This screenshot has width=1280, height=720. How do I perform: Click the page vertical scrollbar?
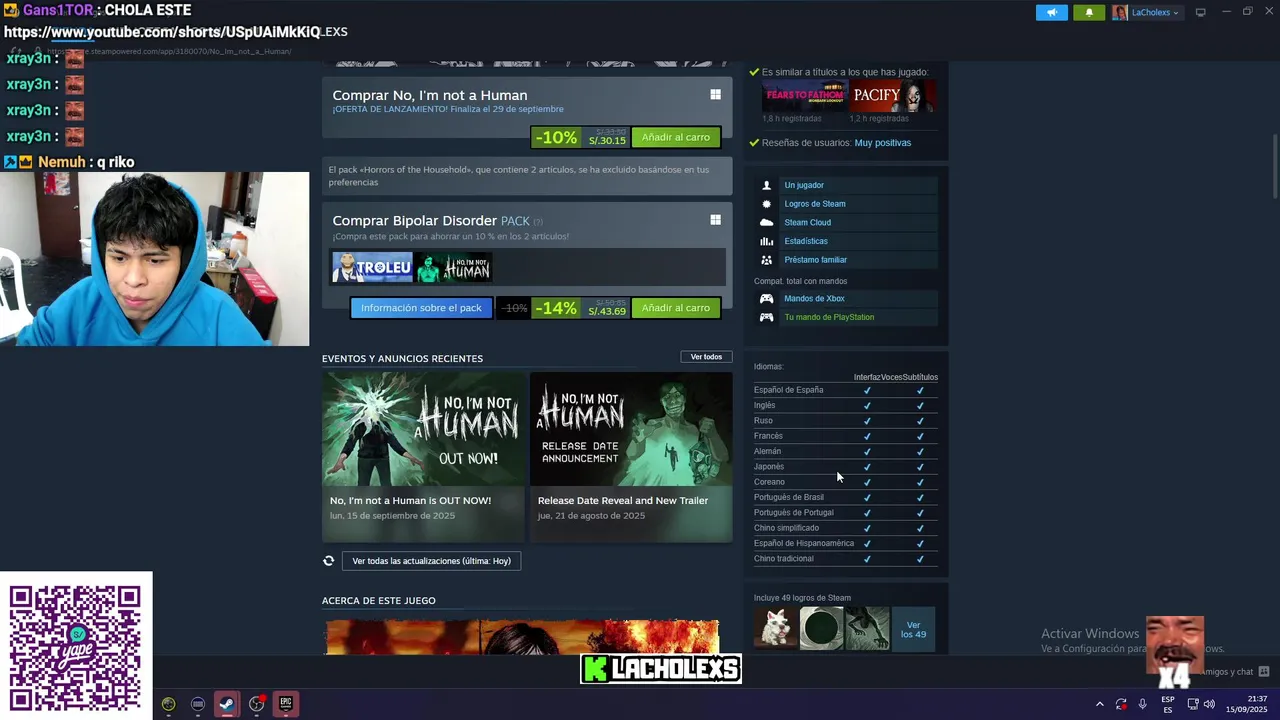click(1275, 168)
